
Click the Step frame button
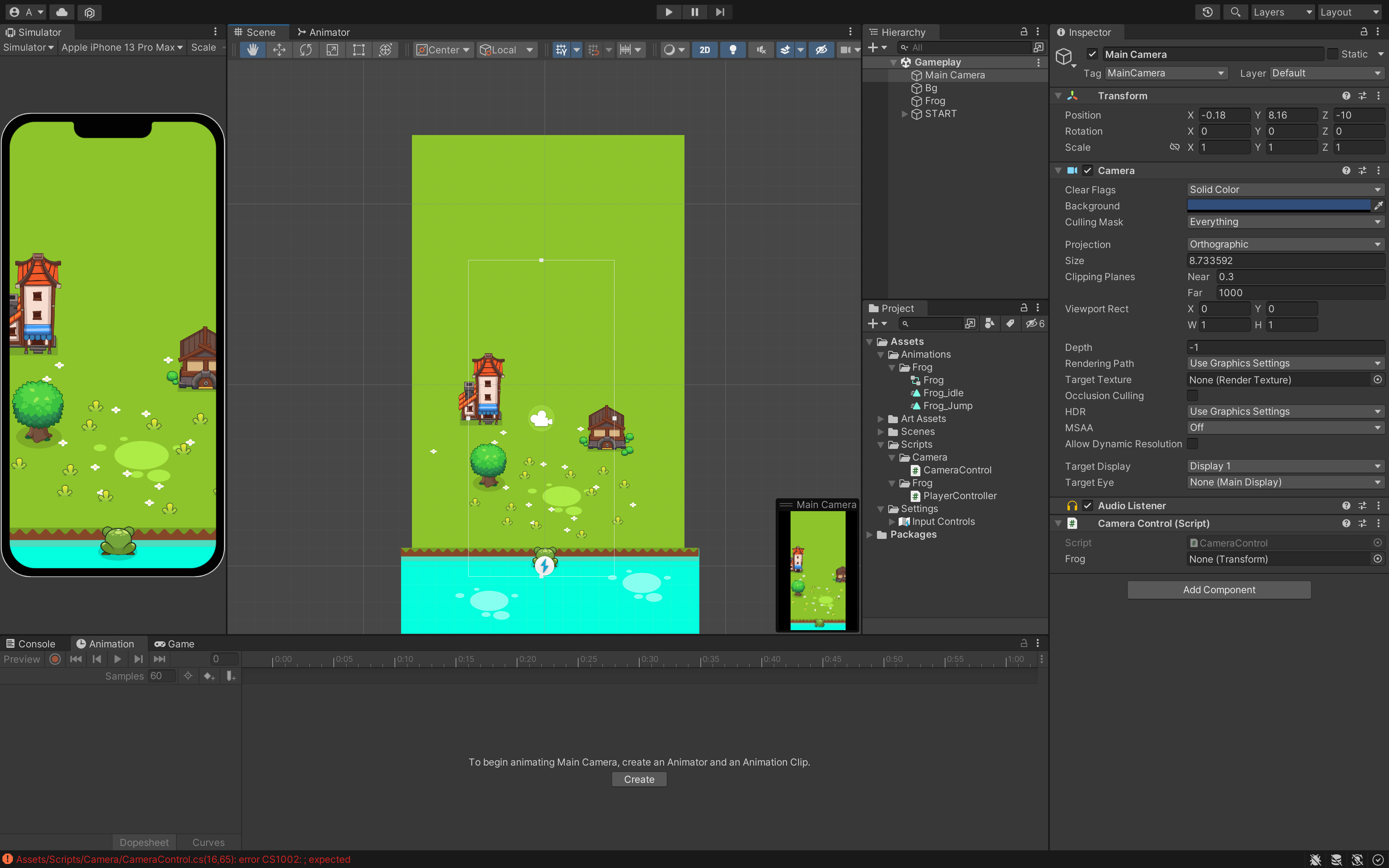[720, 12]
